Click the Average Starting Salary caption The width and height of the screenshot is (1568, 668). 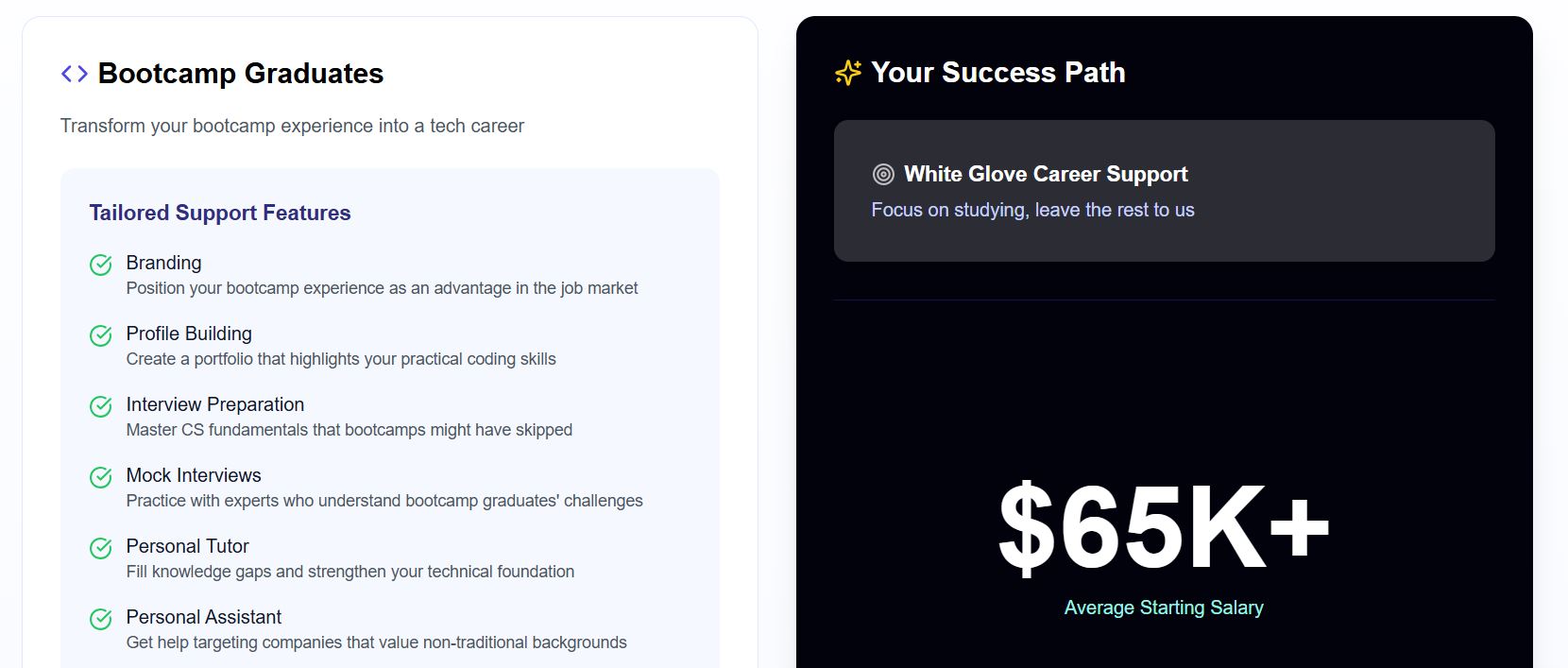coord(1164,608)
